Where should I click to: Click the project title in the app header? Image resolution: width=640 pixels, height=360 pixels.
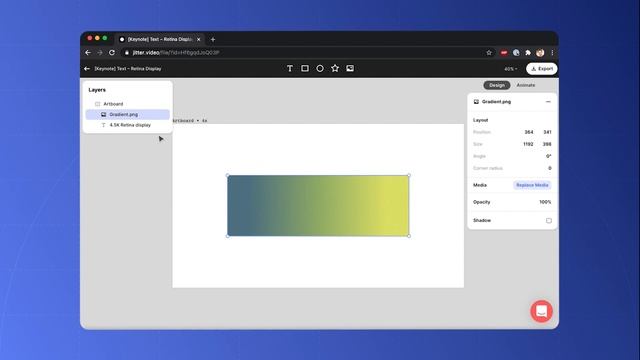[x=128, y=69]
